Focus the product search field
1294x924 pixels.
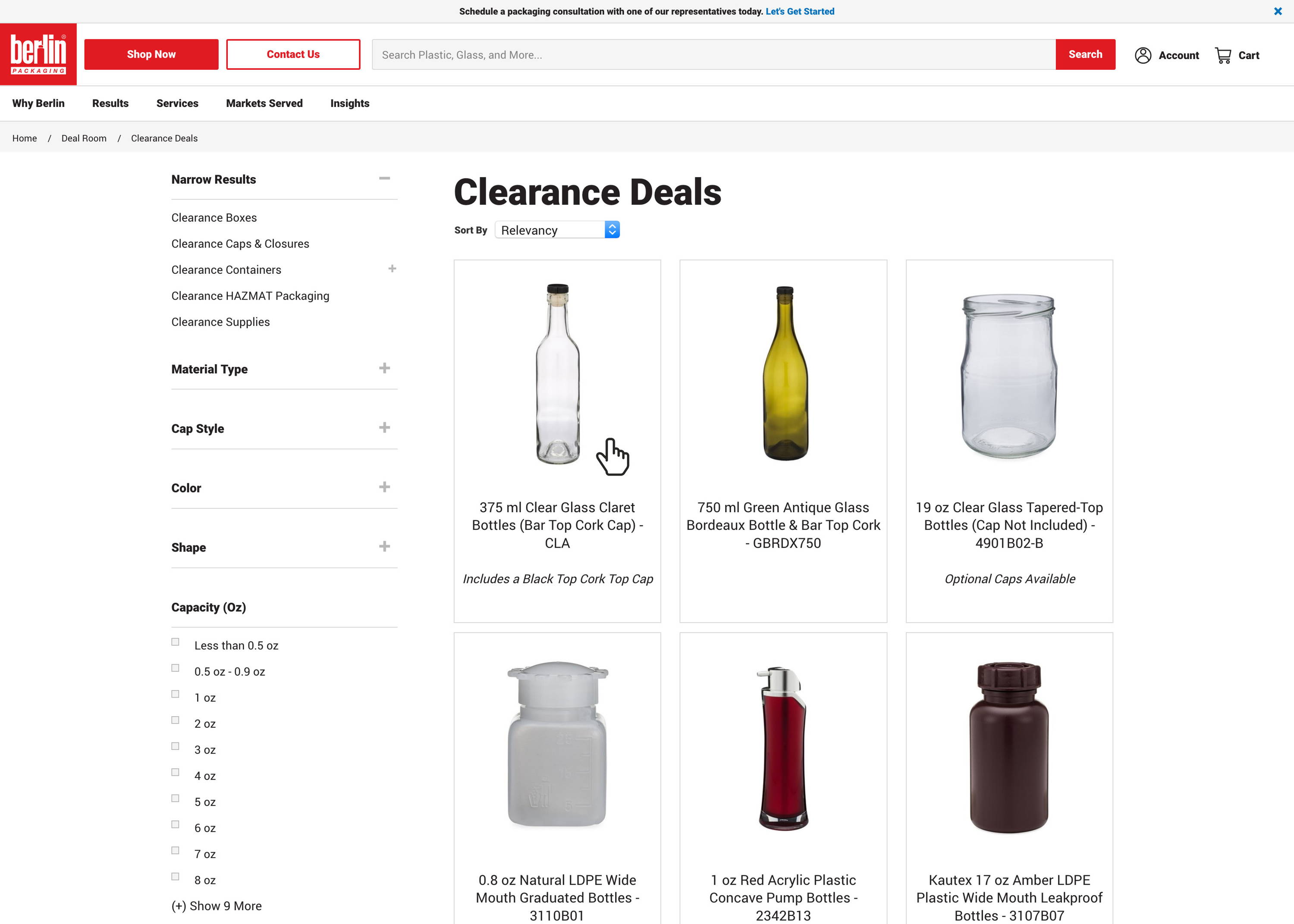click(713, 55)
